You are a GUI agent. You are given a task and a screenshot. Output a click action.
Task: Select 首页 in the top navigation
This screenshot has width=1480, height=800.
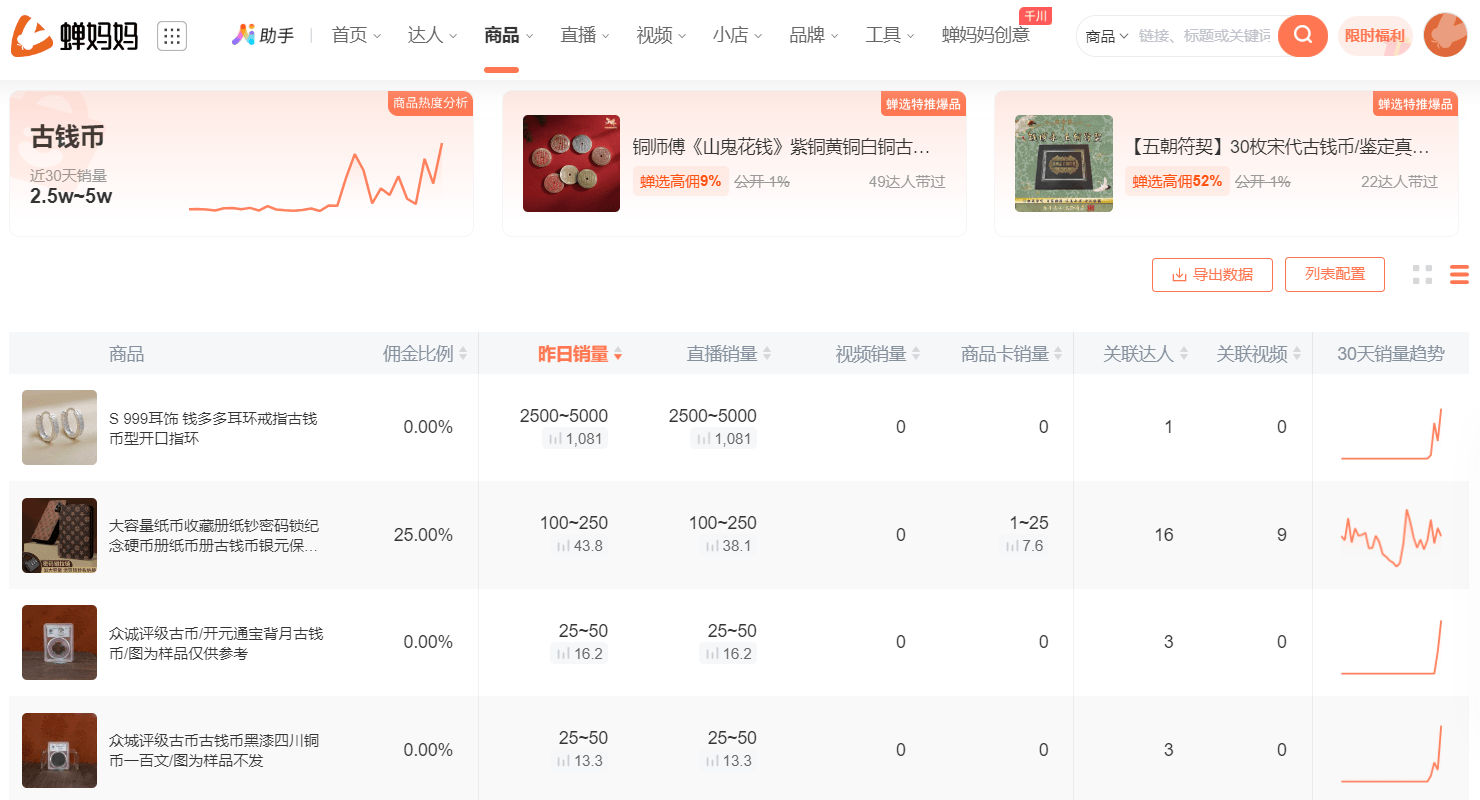(356, 34)
